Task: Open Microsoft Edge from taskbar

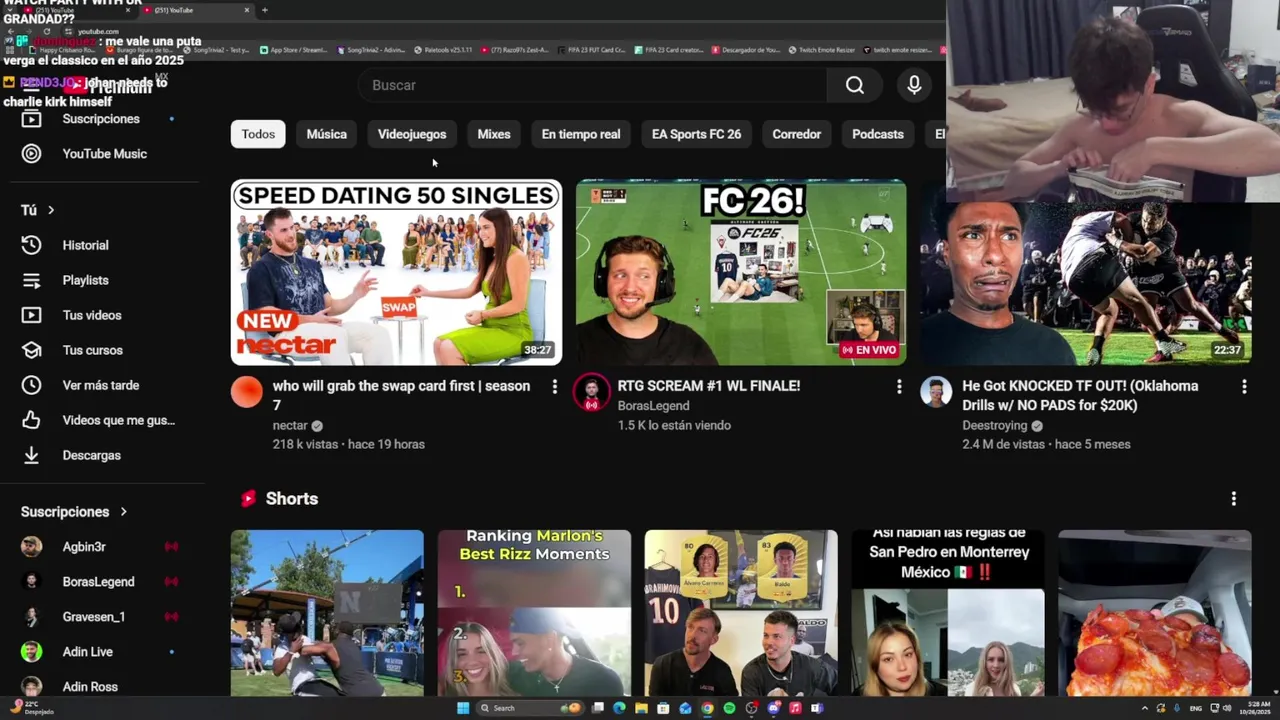Action: click(619, 708)
